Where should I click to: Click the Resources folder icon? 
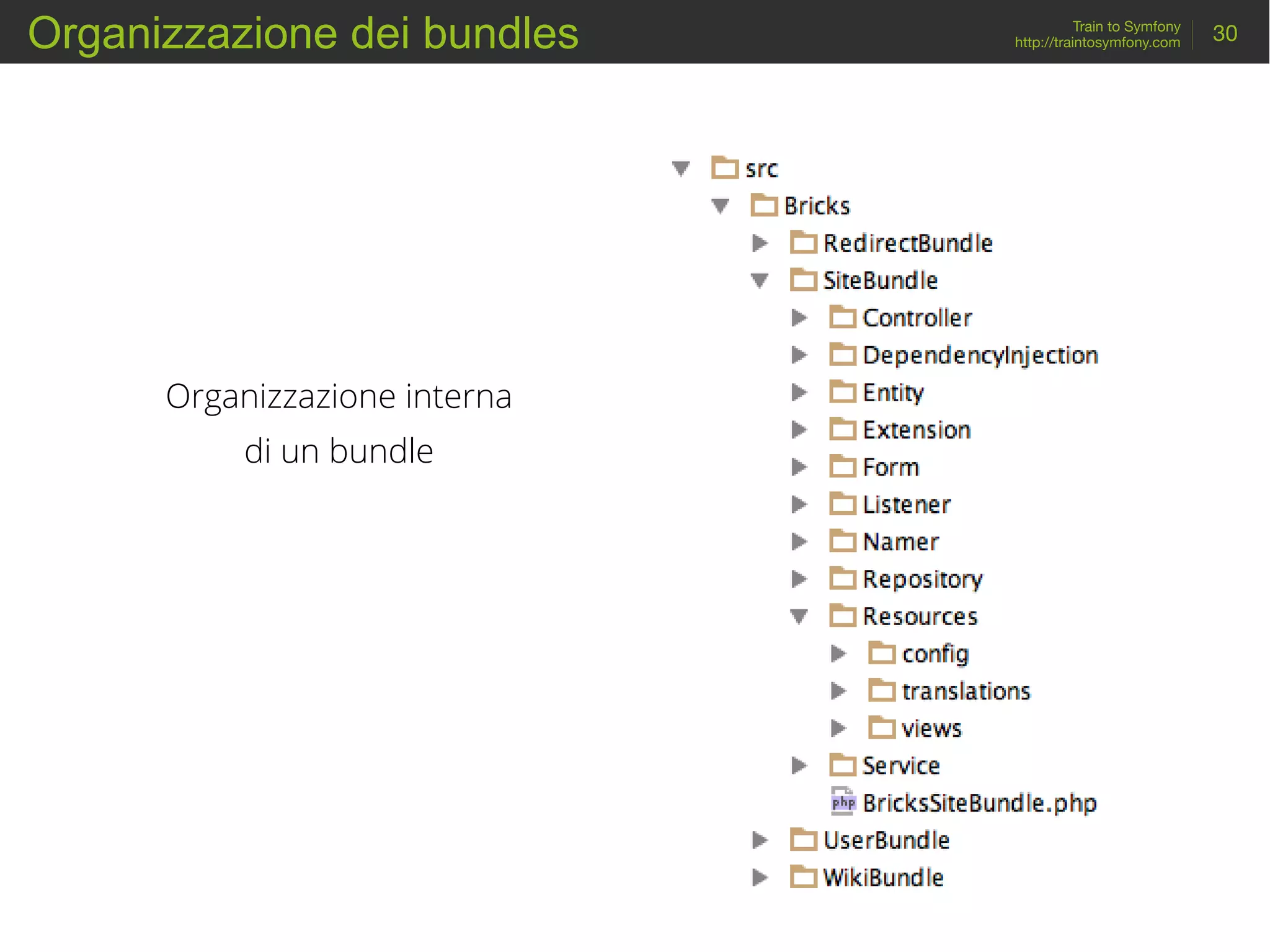coord(843,615)
